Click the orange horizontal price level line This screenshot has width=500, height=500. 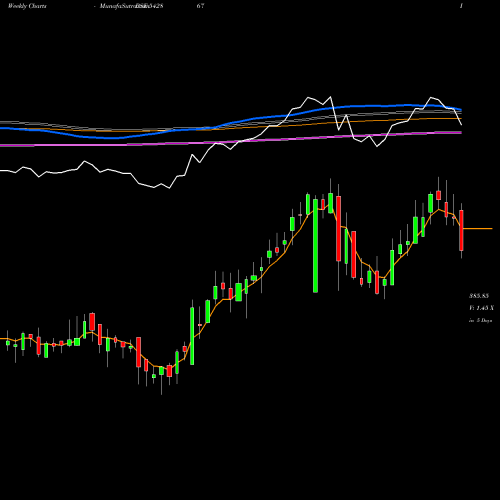point(478,229)
